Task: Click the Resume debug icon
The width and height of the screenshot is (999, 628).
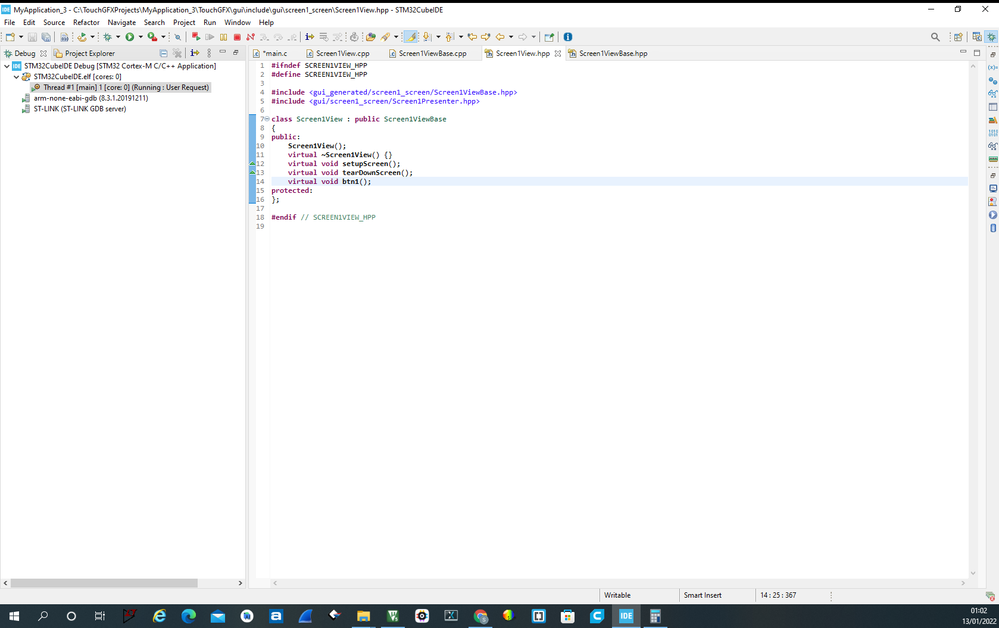Action: (210, 37)
